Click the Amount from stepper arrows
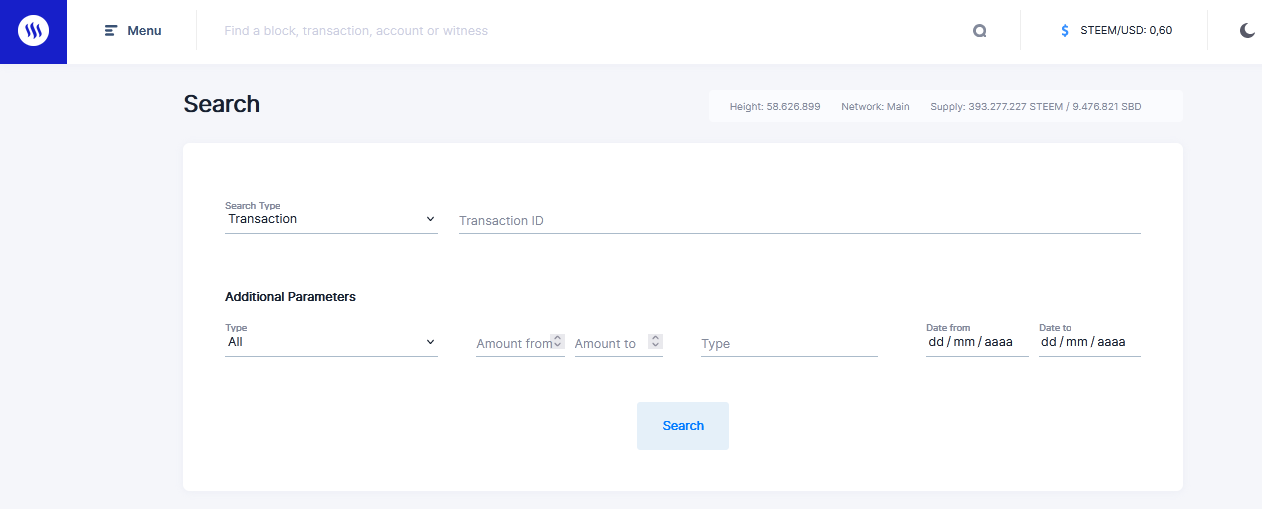The height and width of the screenshot is (509, 1262). pyautogui.click(x=558, y=341)
